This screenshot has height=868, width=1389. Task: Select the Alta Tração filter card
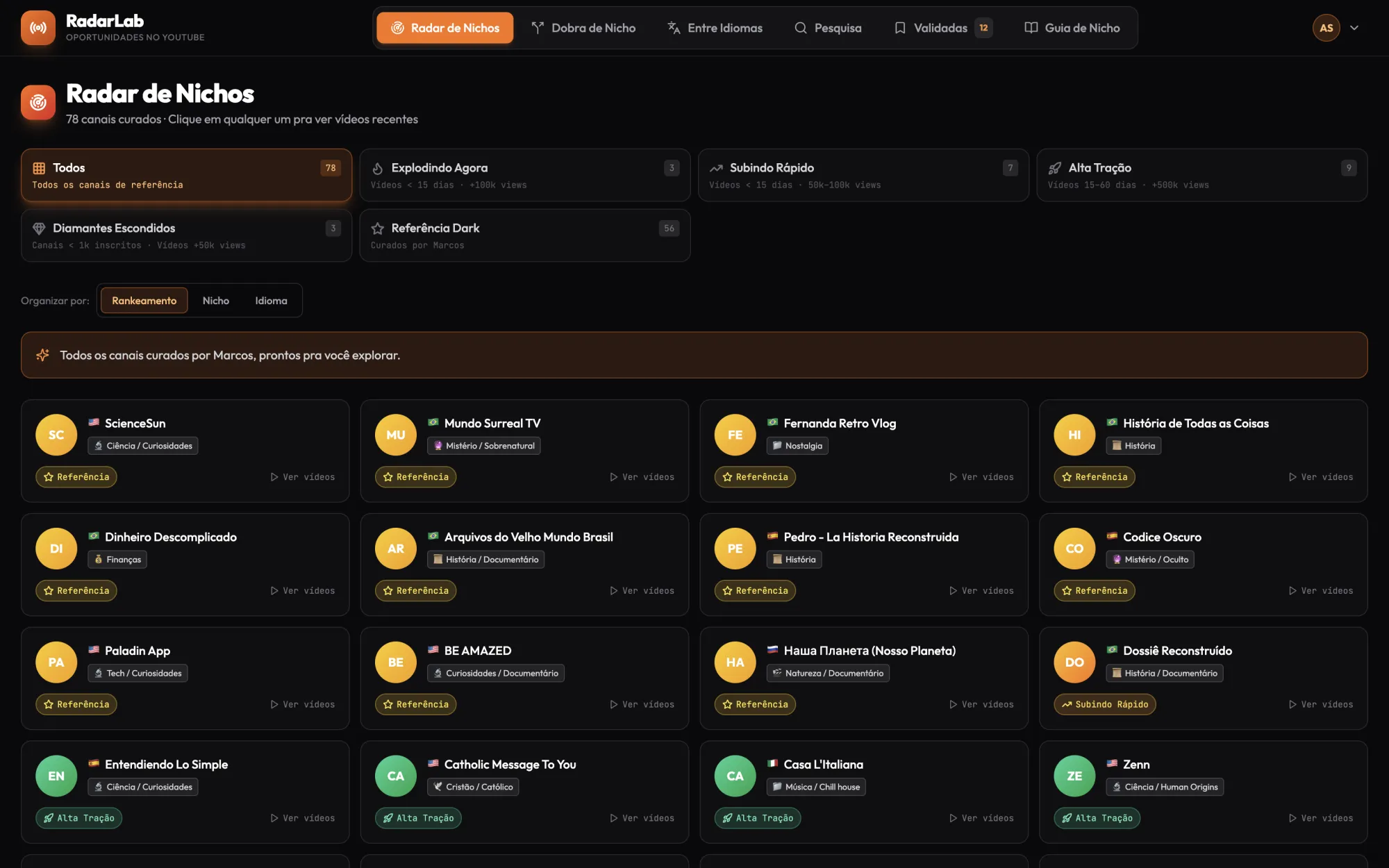pos(1202,175)
